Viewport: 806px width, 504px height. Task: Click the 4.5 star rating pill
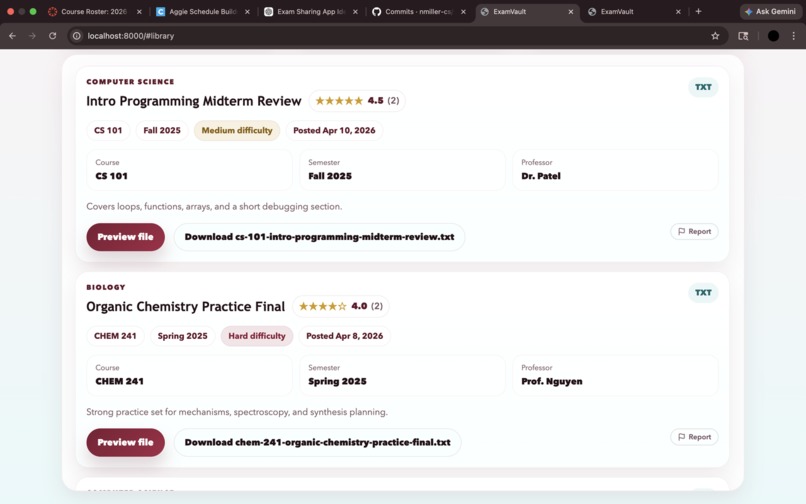(357, 101)
